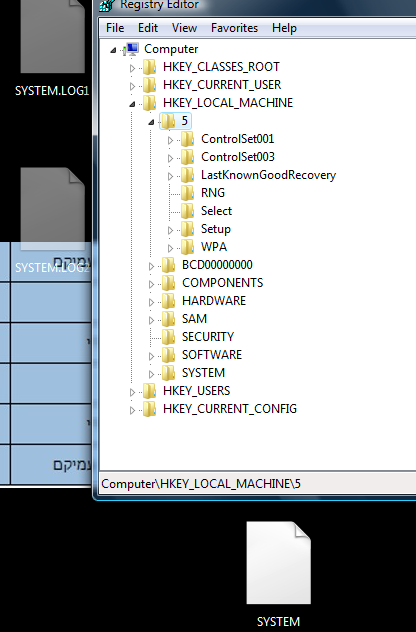Select the SYSTEM.LOG1 desktop file icon
This screenshot has height=632, width=416.
tap(53, 36)
